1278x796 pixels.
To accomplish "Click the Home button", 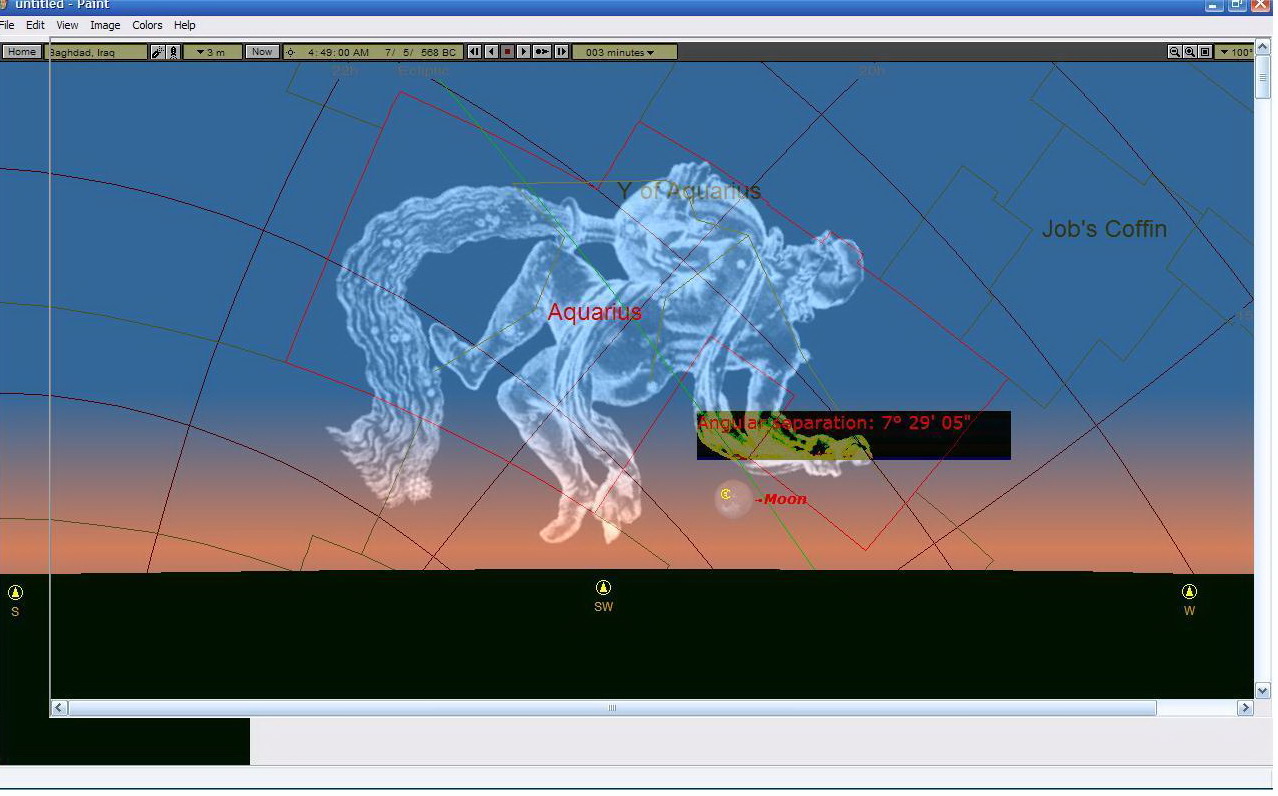I will tap(21, 52).
